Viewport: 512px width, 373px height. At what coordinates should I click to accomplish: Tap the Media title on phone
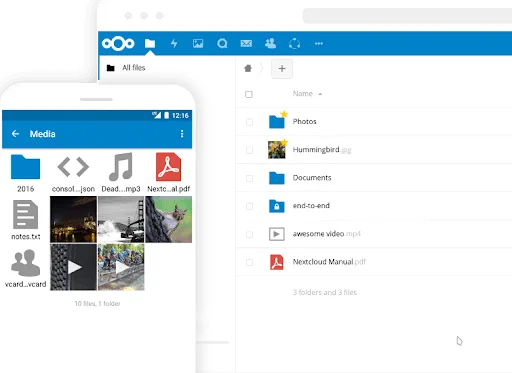coord(42,134)
